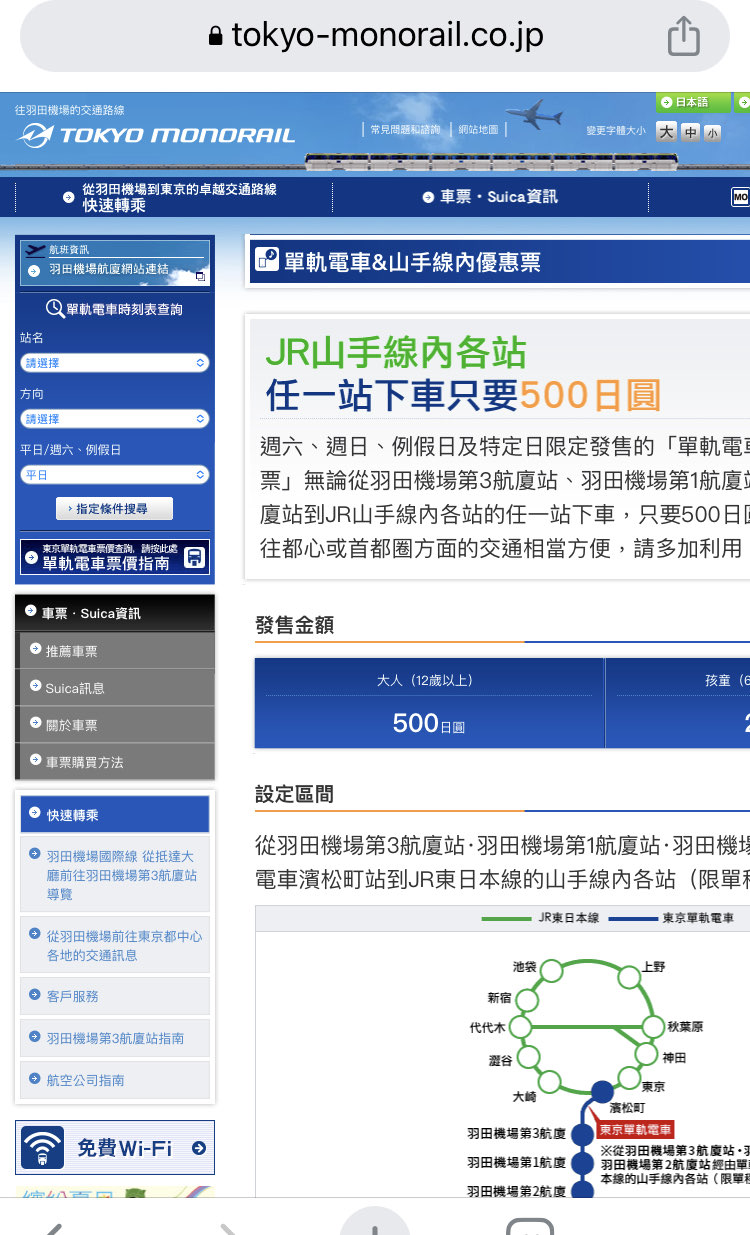
Task: Click the 羽田機場第1航廈 station dot
Action: coord(582,1163)
